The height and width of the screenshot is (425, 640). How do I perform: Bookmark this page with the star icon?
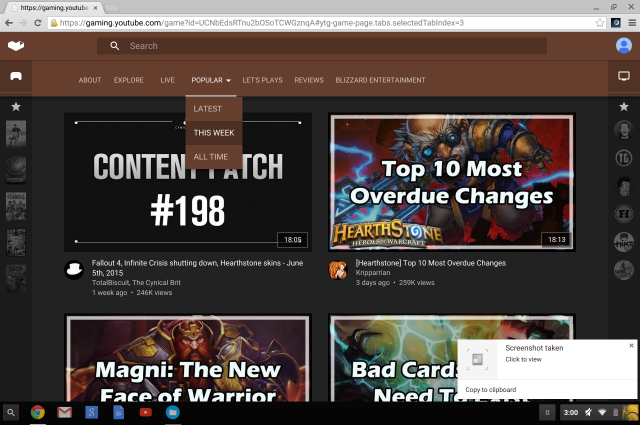[600, 21]
